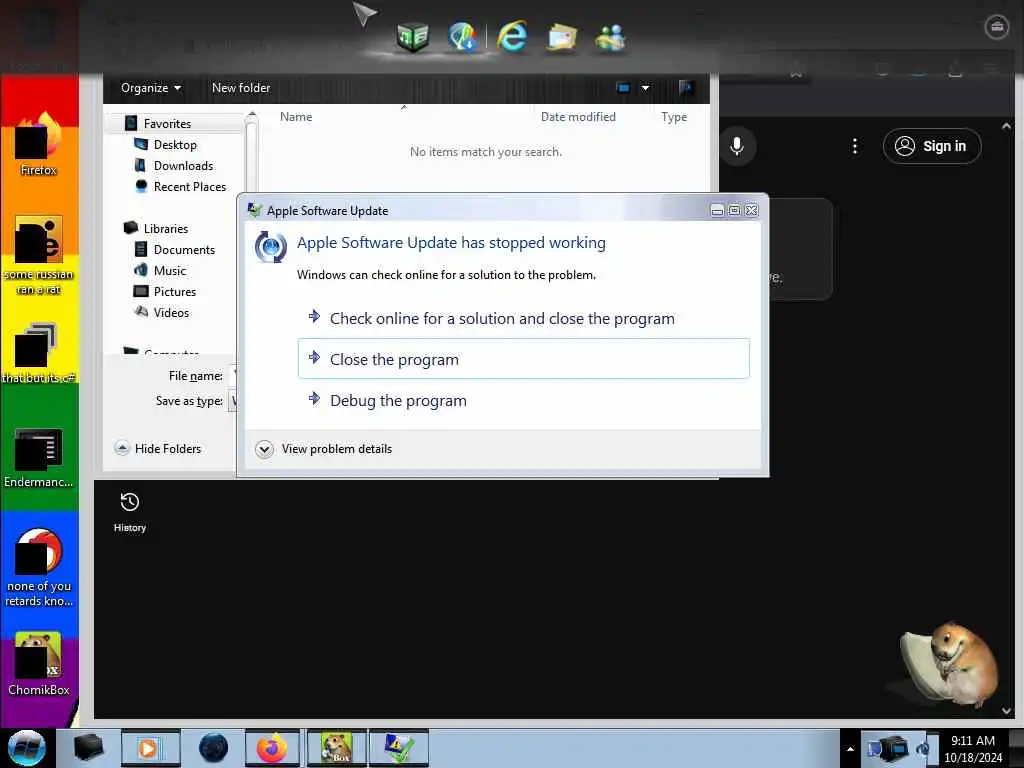Click the navigation pane scroll up arrow
The width and height of the screenshot is (1024, 768).
coord(252,116)
